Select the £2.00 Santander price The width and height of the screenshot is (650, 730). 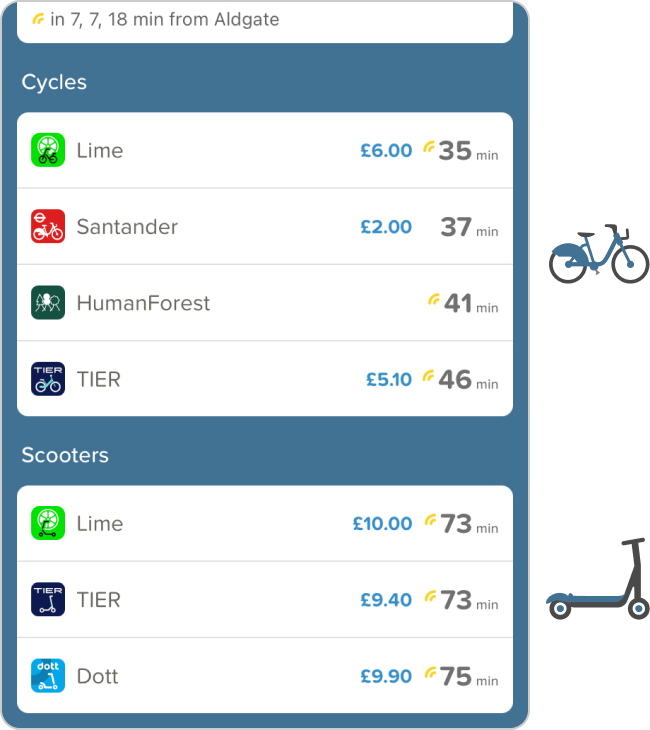pyautogui.click(x=386, y=227)
